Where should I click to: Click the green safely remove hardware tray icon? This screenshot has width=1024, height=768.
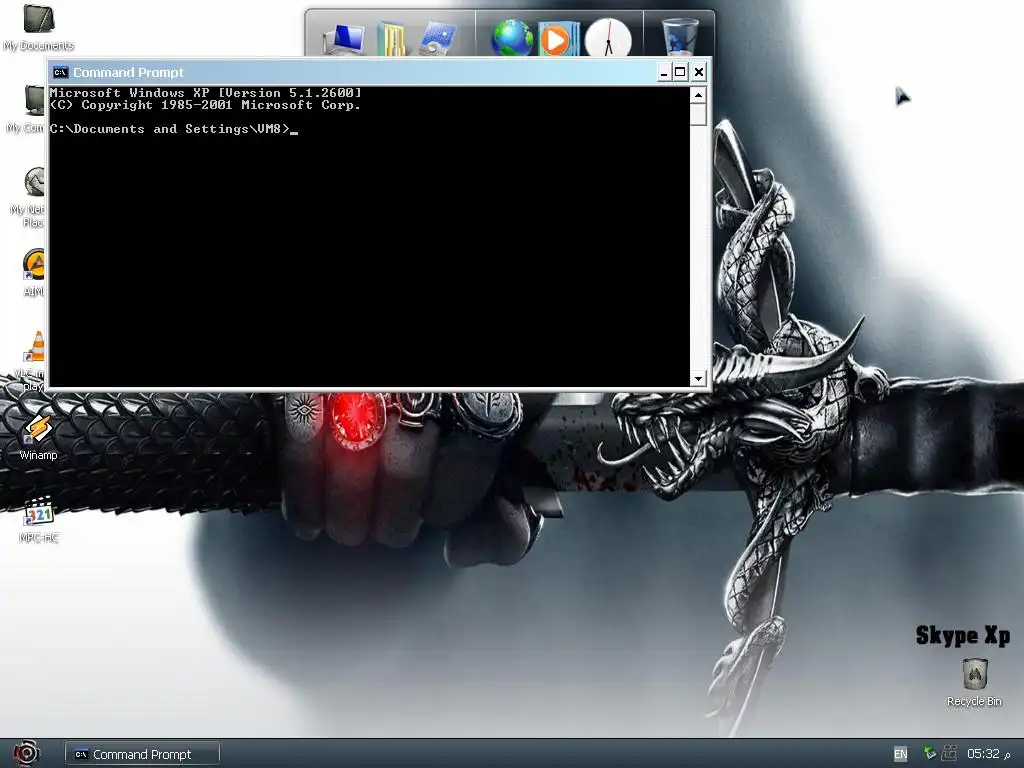point(930,753)
